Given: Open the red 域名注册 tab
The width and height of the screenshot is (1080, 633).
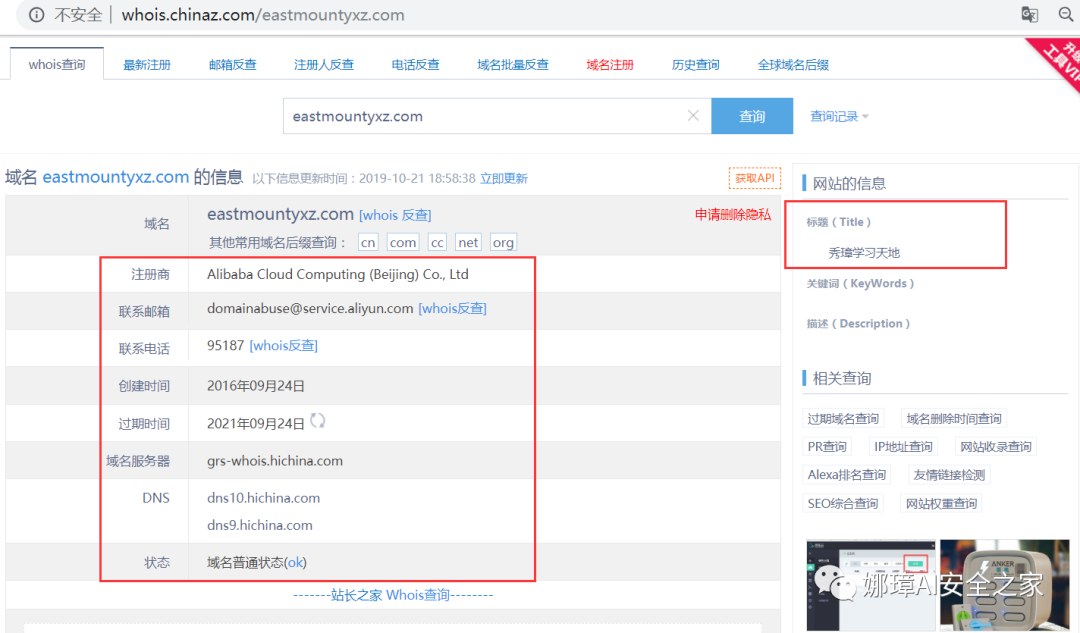Looking at the screenshot, I should (x=610, y=65).
